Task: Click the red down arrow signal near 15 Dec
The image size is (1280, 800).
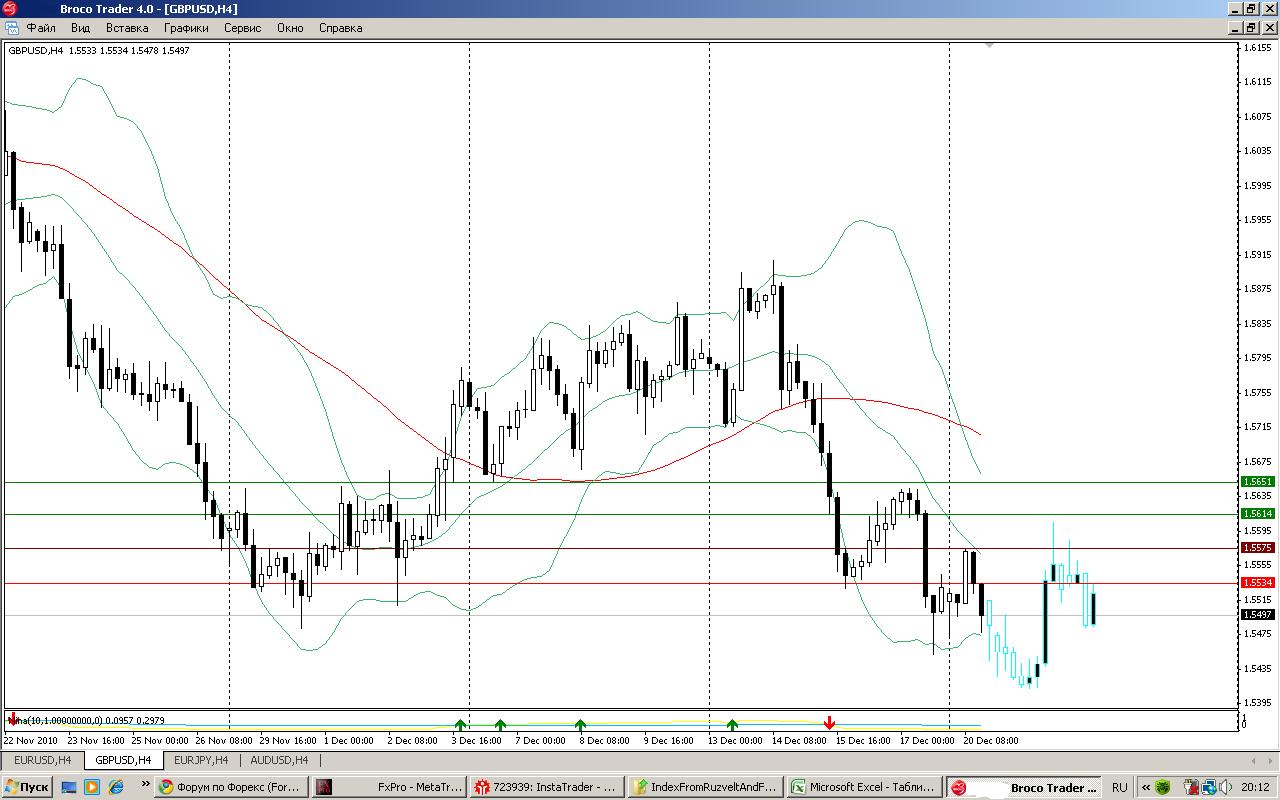Action: 829,723
